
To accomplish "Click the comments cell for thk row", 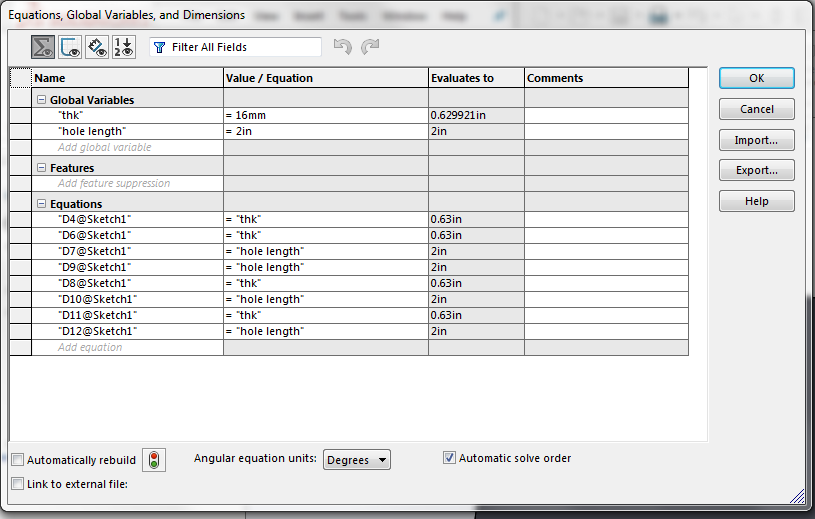I will [607, 115].
